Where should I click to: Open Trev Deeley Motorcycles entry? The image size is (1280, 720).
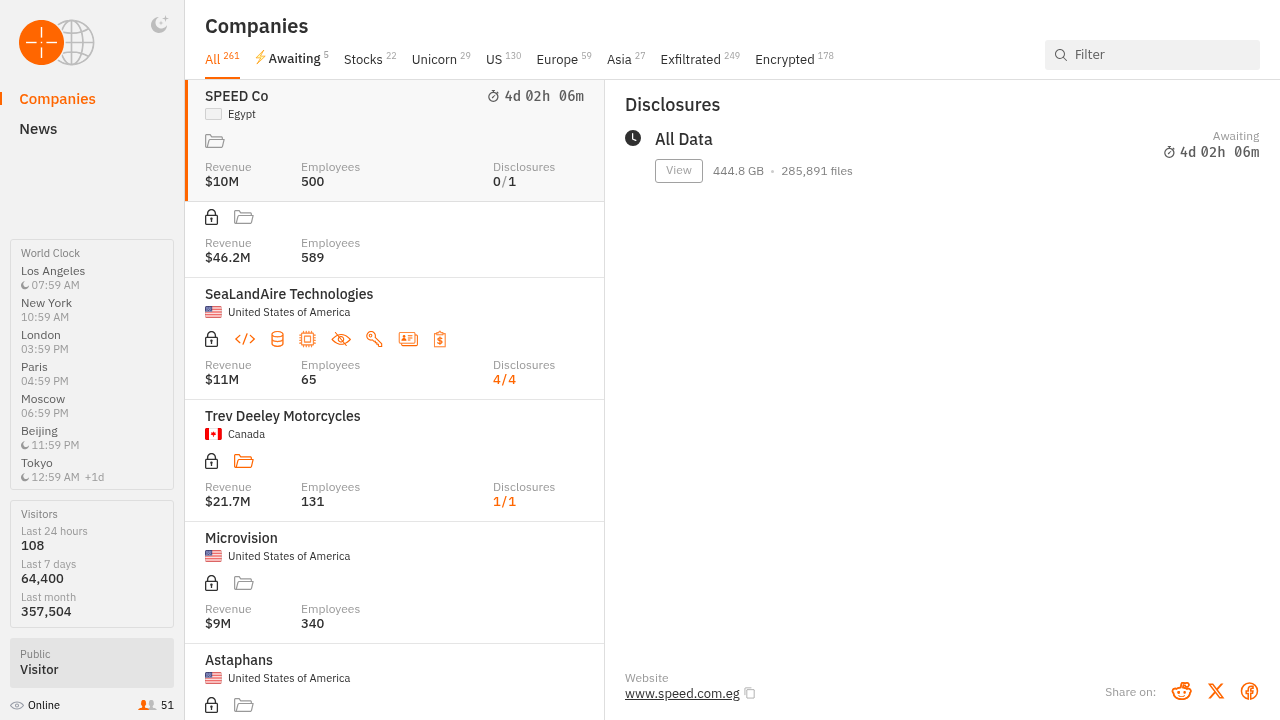coord(395,461)
